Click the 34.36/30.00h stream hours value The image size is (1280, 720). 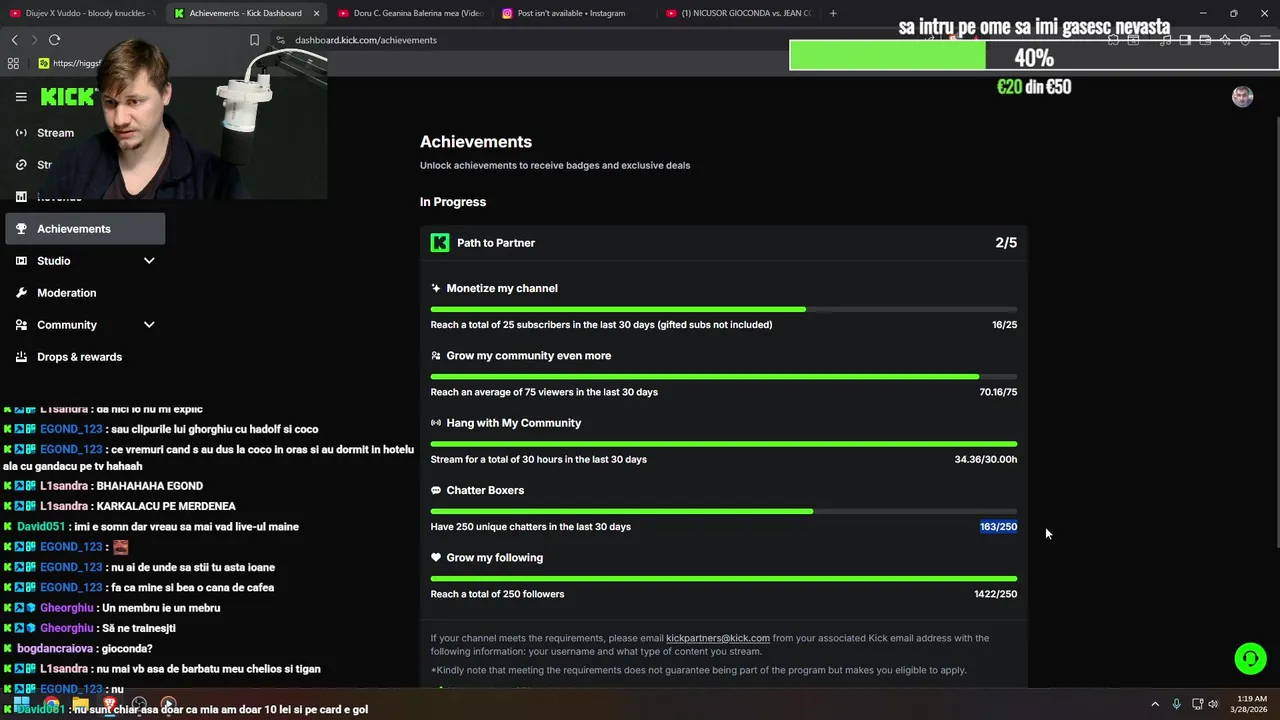click(x=986, y=460)
